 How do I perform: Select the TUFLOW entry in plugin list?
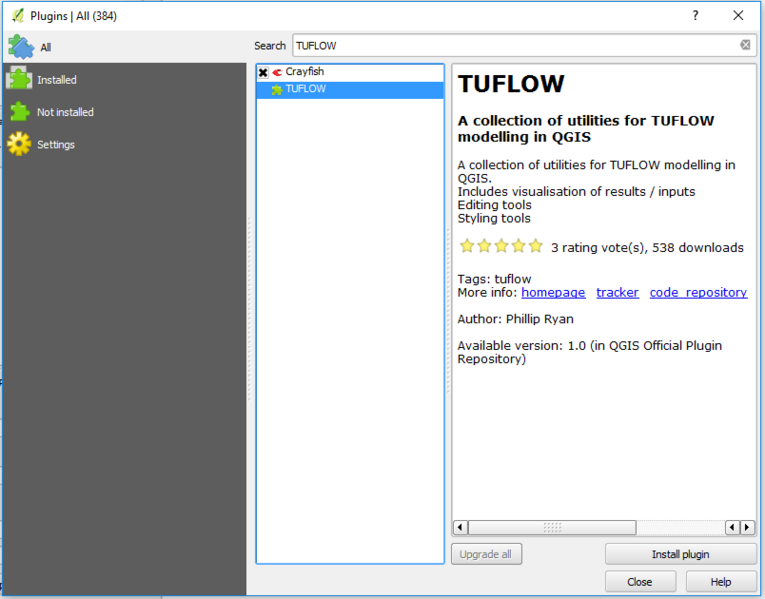[305, 90]
